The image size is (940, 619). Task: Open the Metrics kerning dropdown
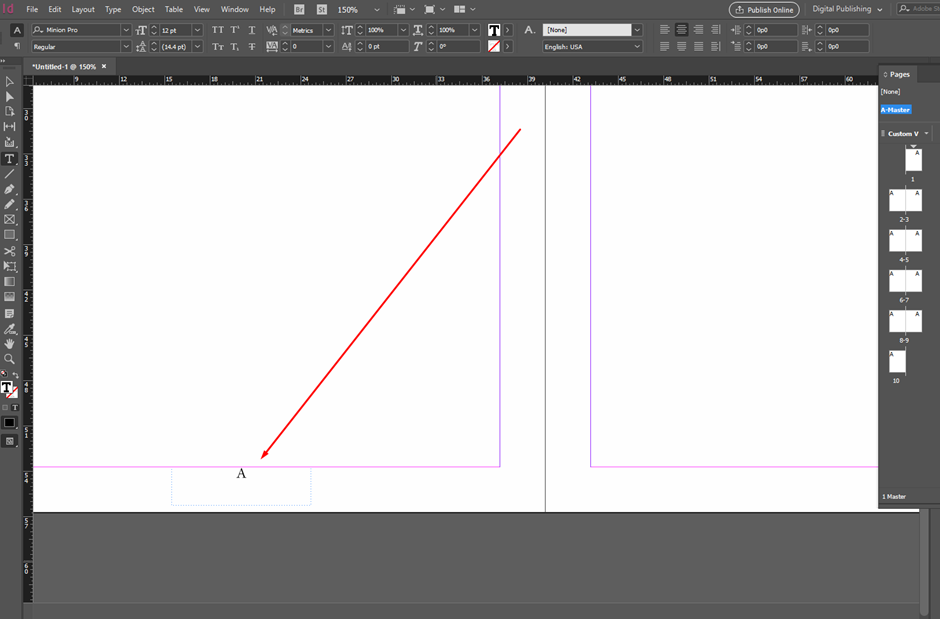click(x=328, y=30)
